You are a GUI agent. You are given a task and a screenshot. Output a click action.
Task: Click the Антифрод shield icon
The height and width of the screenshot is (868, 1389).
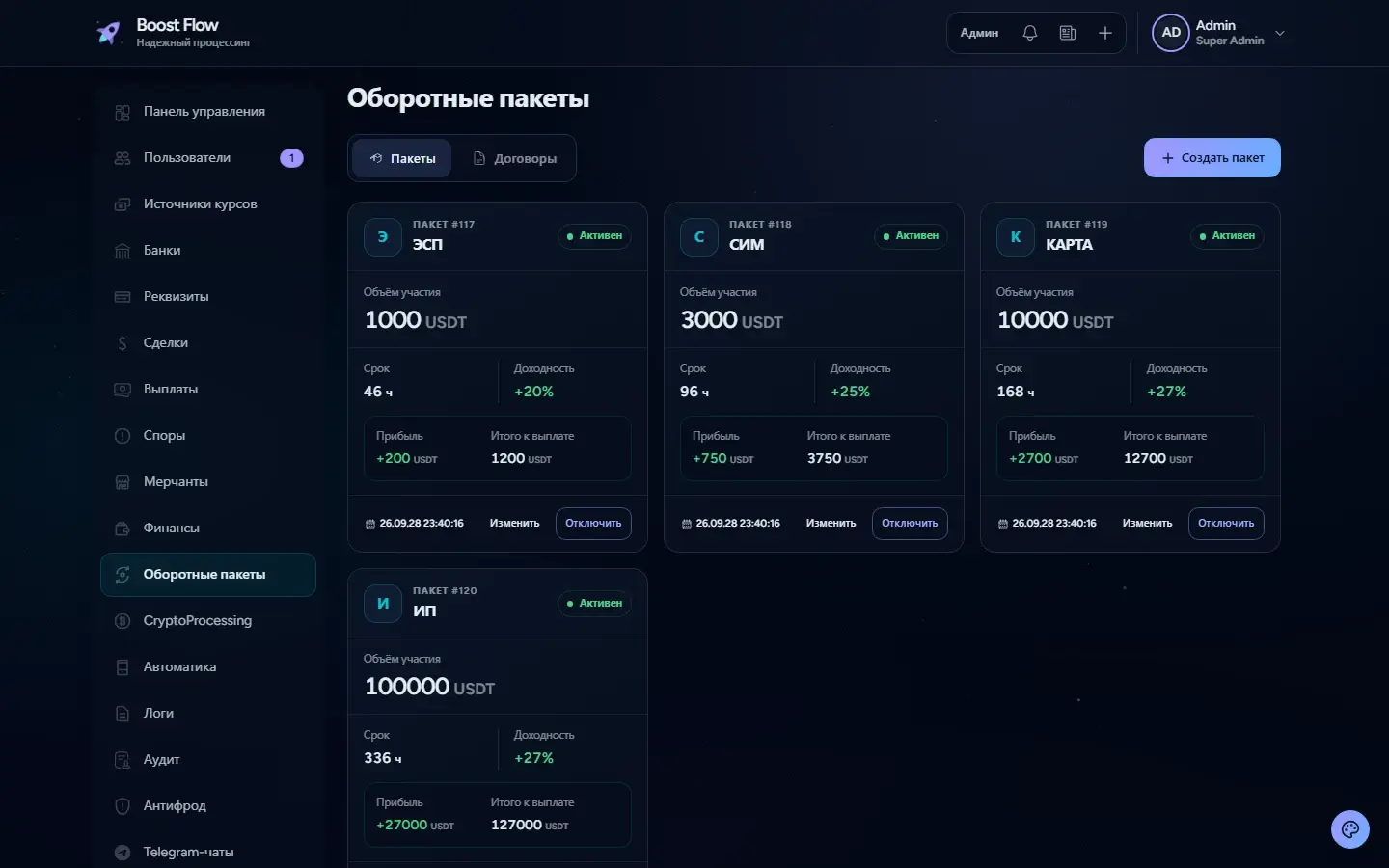[x=123, y=806]
